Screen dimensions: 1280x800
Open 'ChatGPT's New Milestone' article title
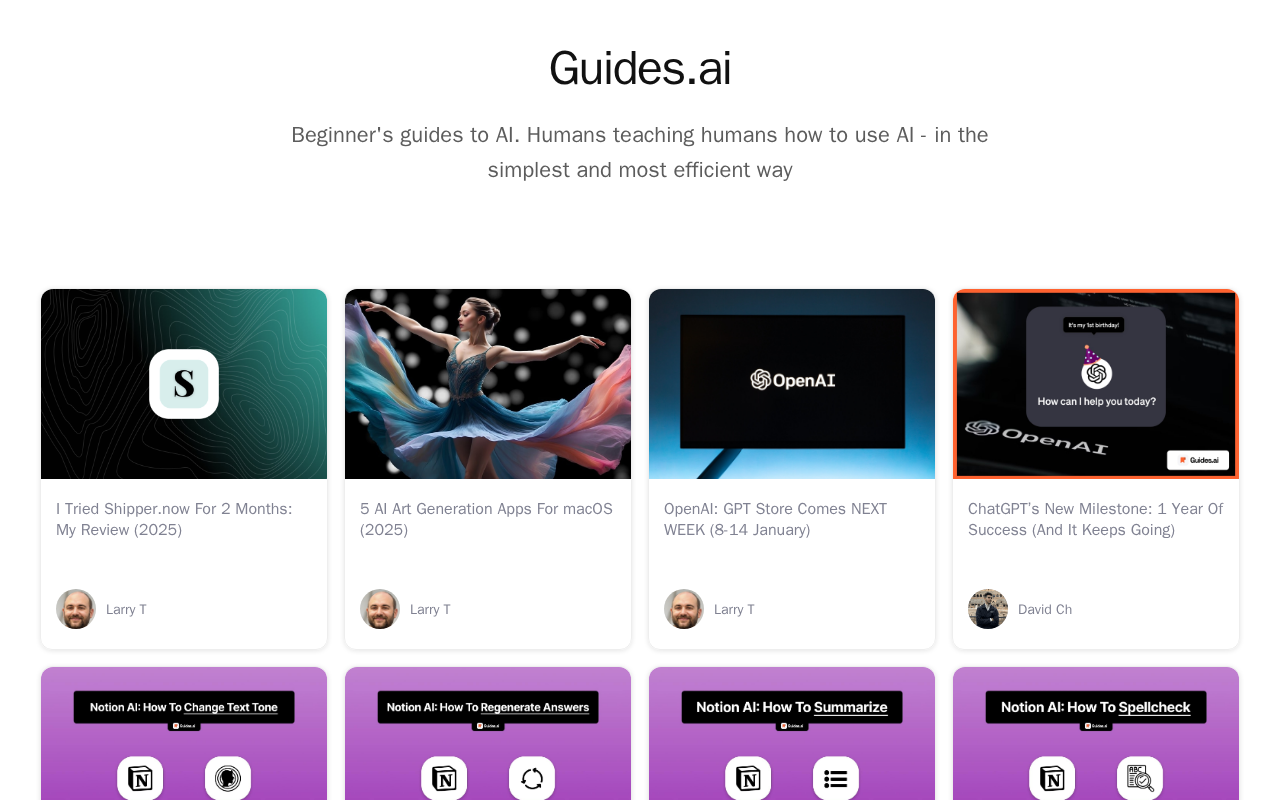tap(1095, 519)
